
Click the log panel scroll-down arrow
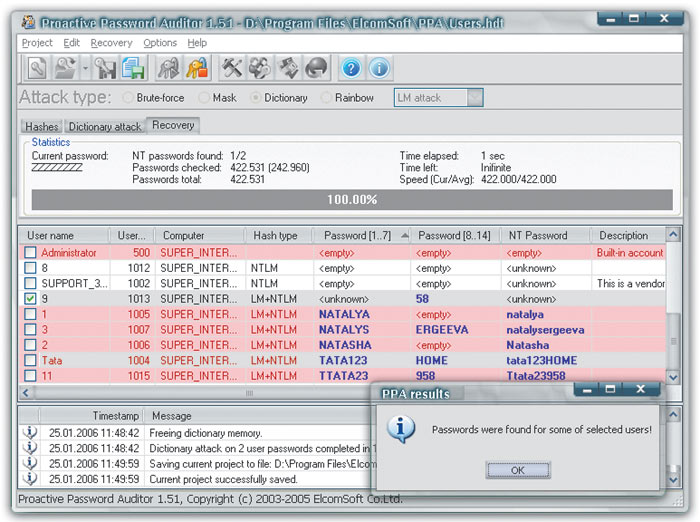pos(673,480)
